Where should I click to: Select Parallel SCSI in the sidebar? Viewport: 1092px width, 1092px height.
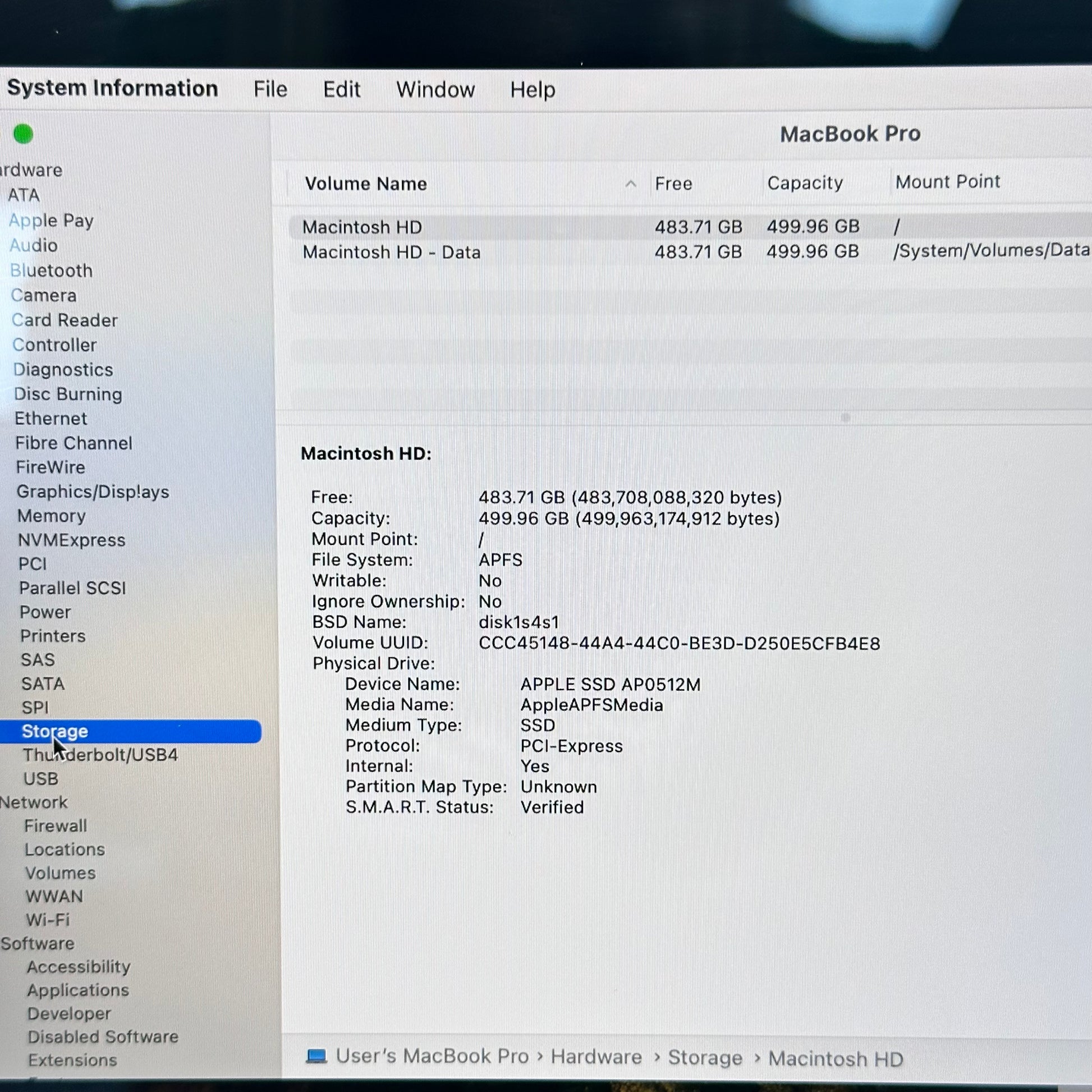pyautogui.click(x=72, y=588)
